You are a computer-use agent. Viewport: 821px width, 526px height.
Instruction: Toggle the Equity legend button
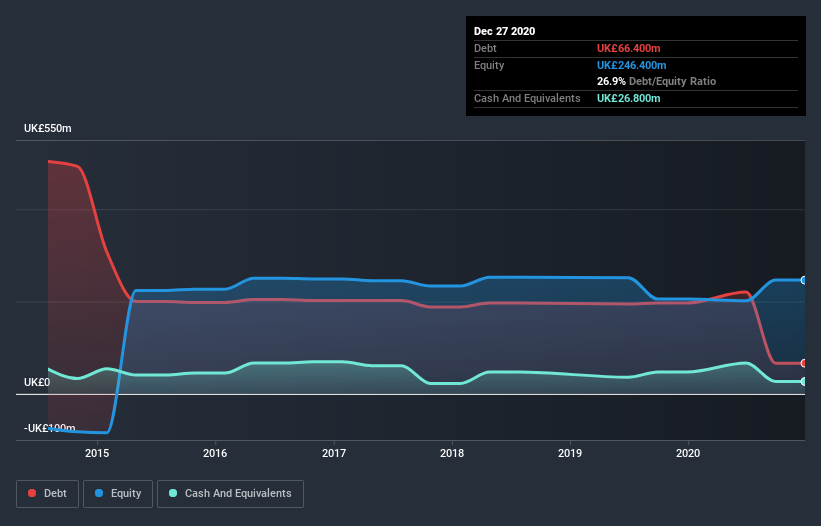tap(118, 494)
